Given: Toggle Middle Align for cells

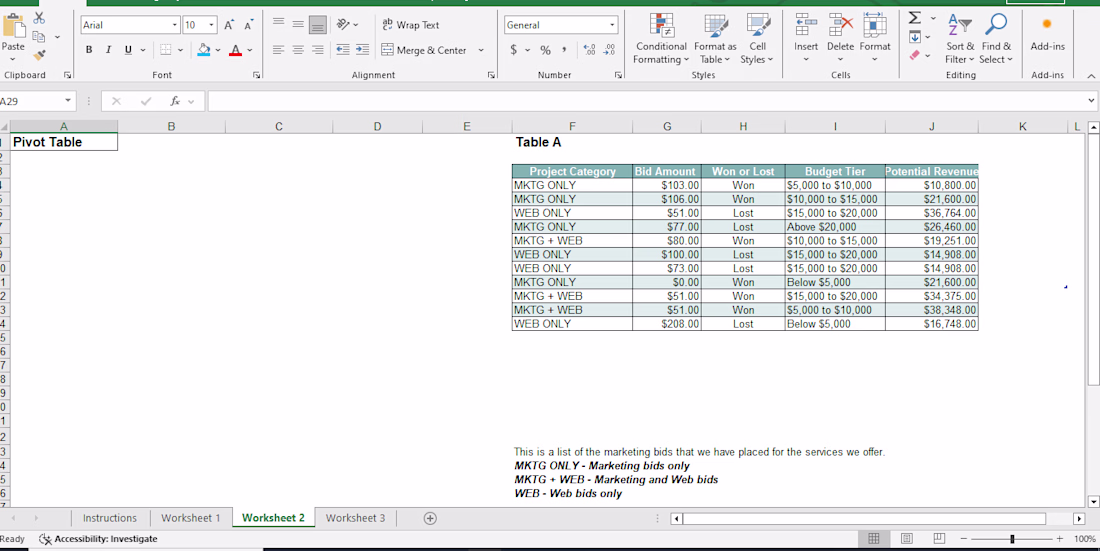Looking at the screenshot, I should [x=298, y=25].
